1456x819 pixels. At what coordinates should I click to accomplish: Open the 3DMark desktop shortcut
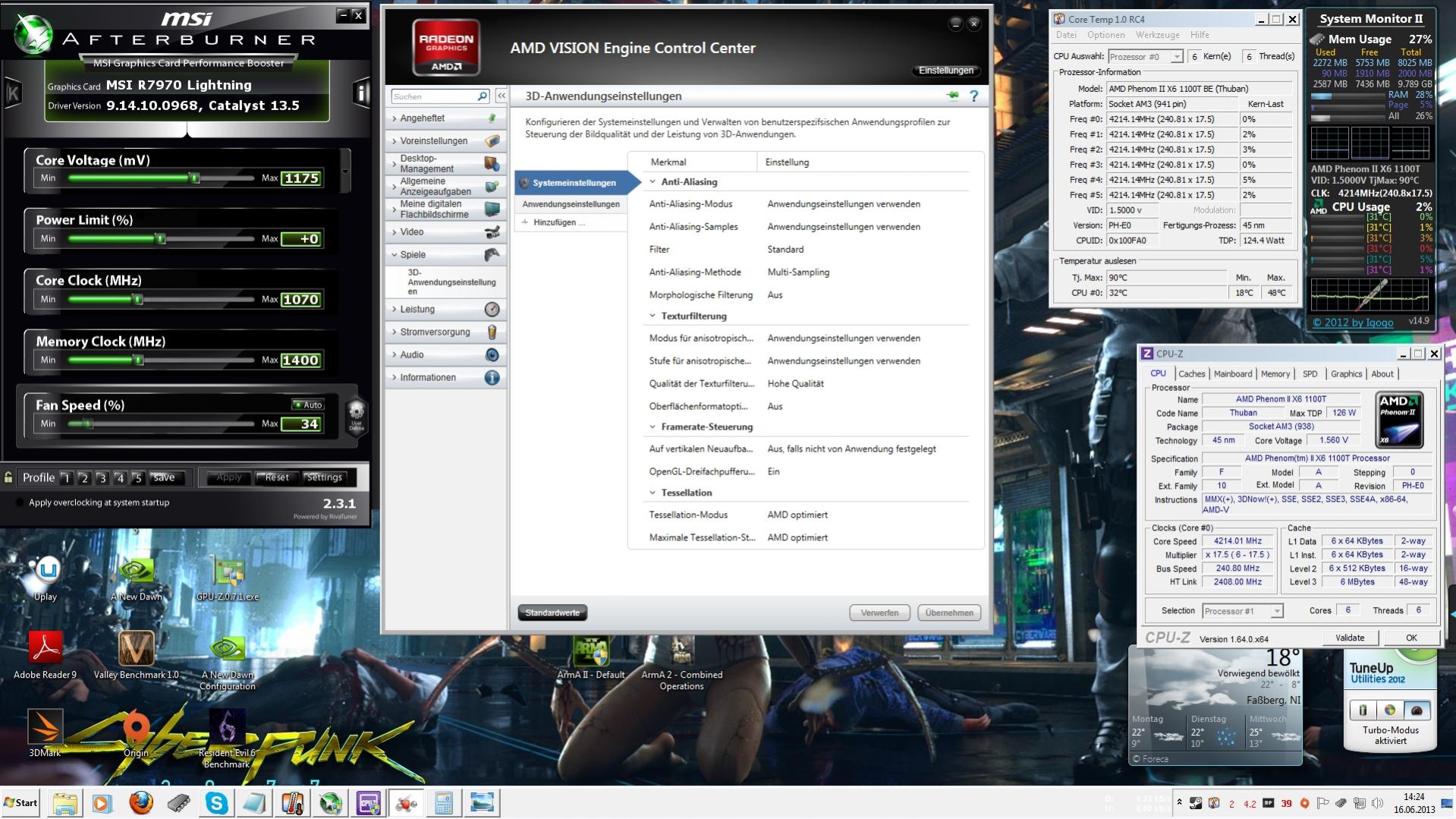[45, 734]
